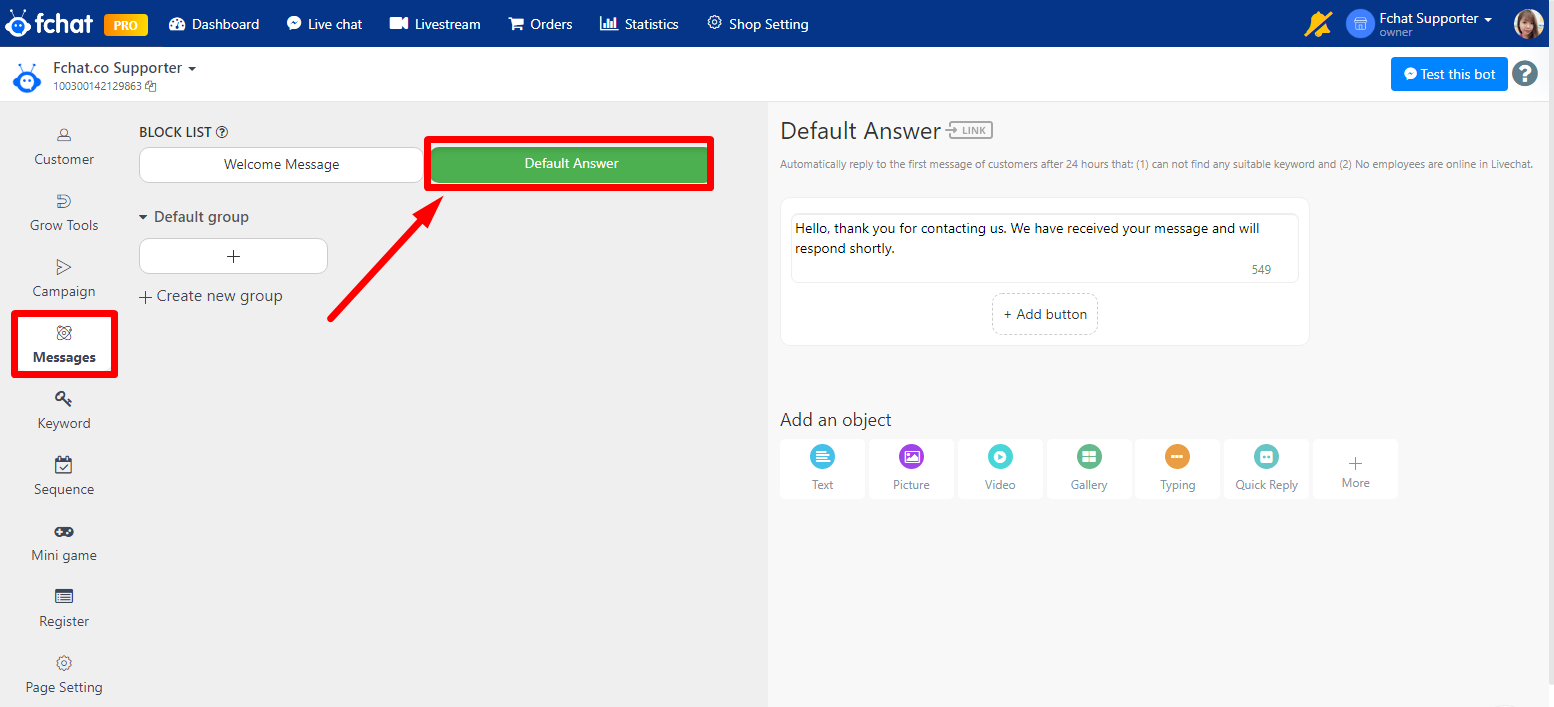The width and height of the screenshot is (1554, 707).
Task: Click the shop avatar icon beside Fchat Supporter
Action: (x=1360, y=23)
